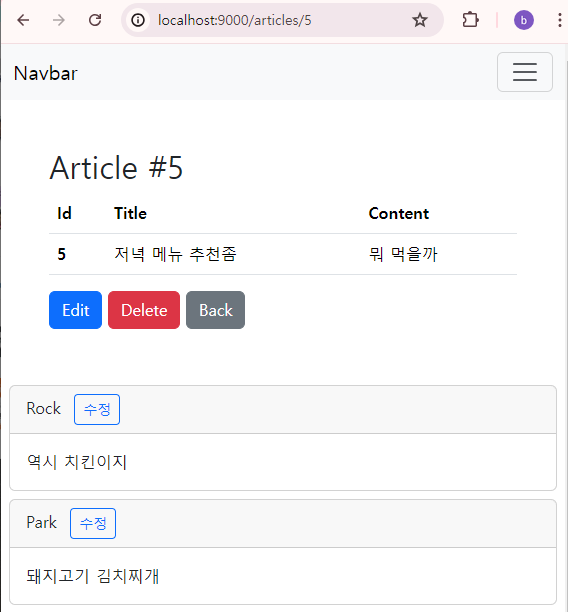Click the blue Edit button
Screen dimensions: 568x612
point(75,310)
